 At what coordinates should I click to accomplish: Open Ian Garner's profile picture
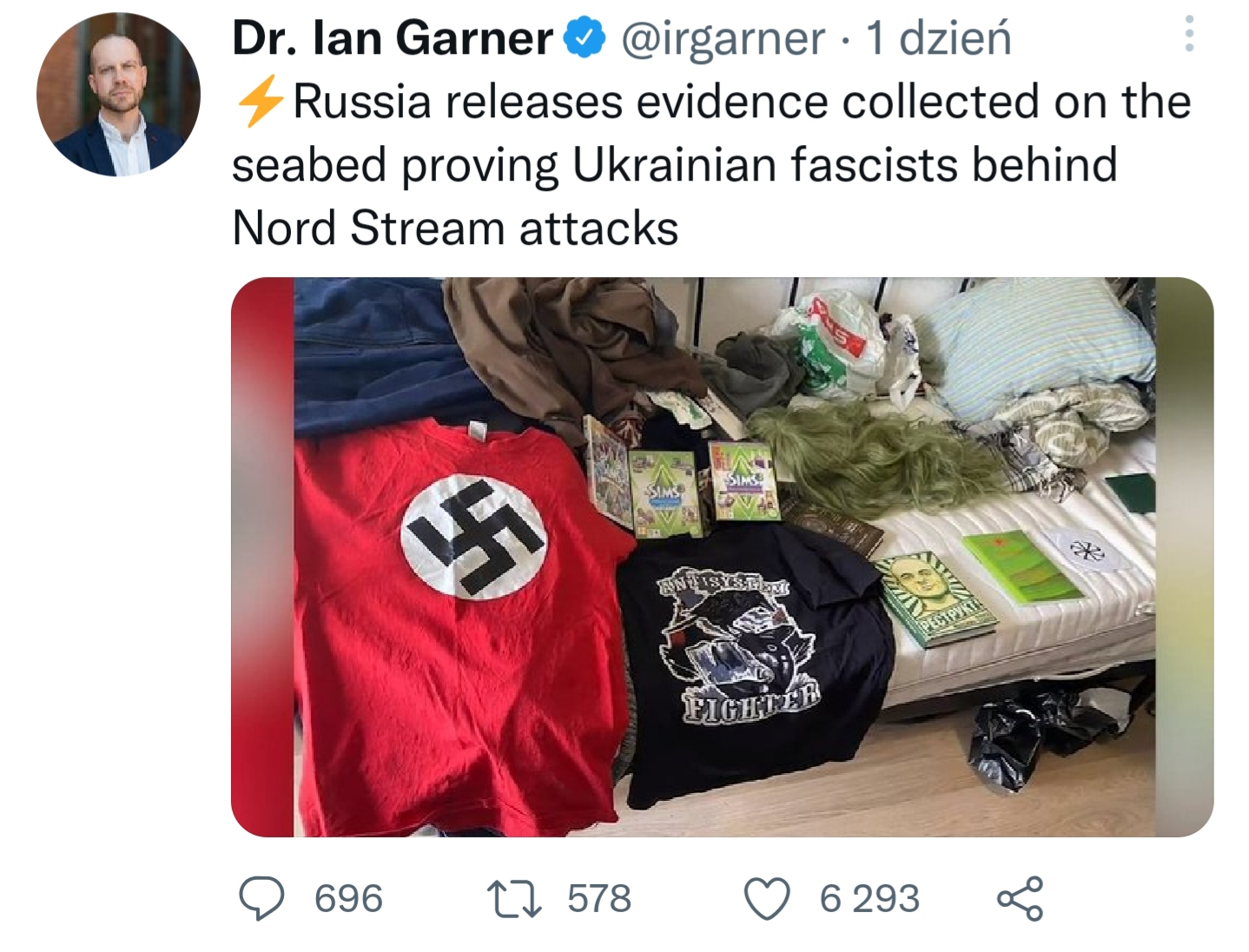pos(118,95)
